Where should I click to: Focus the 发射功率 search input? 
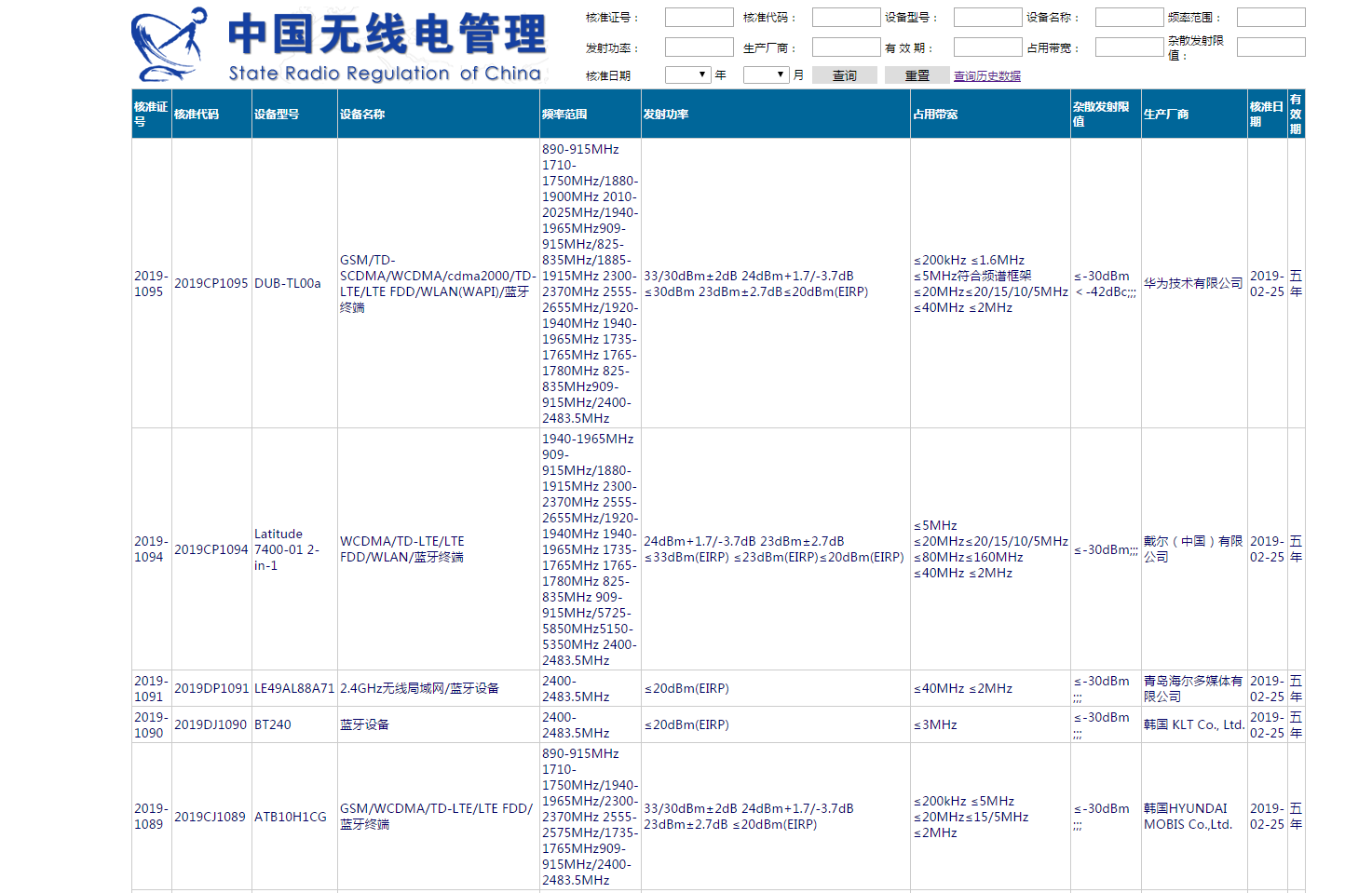click(700, 47)
